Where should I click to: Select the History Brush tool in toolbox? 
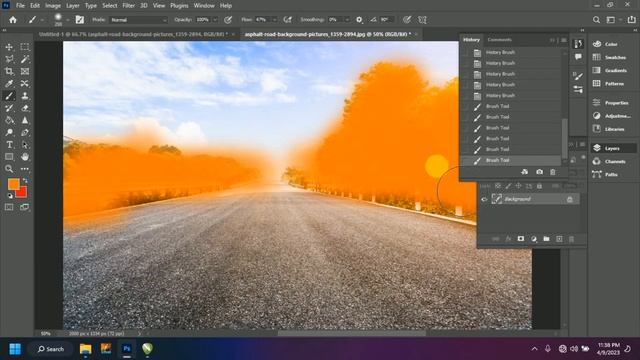click(x=9, y=108)
